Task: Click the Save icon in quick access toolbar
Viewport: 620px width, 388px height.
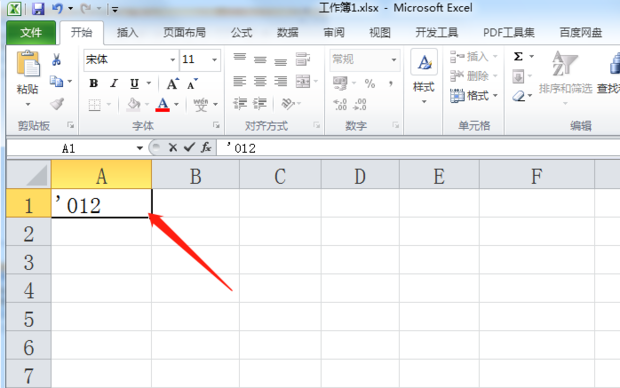Action: coord(38,9)
